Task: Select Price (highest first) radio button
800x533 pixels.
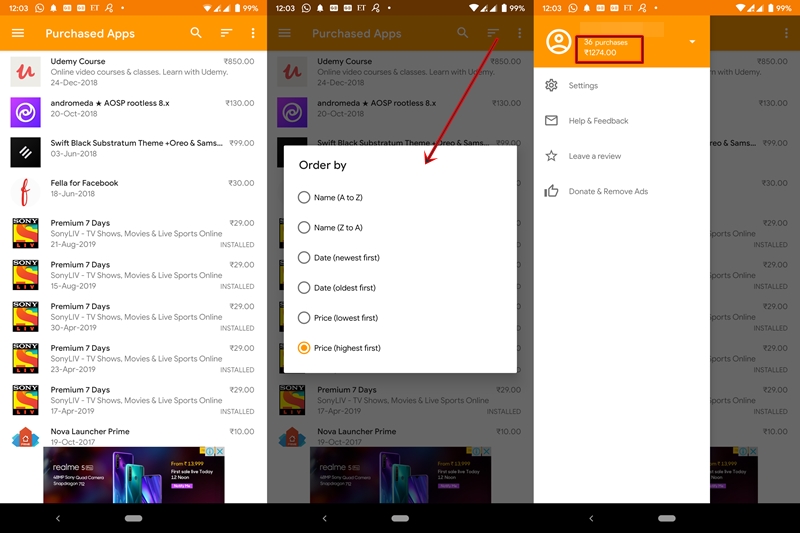Action: [x=304, y=348]
